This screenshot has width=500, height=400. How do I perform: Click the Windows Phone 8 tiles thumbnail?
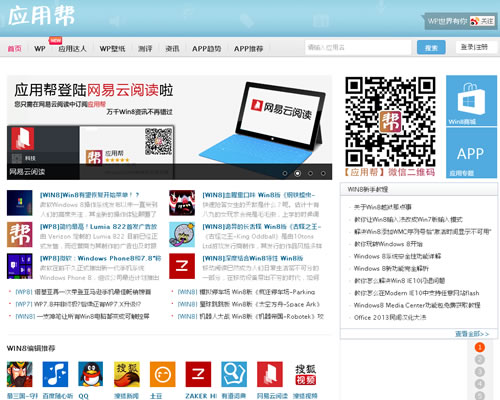point(20,266)
